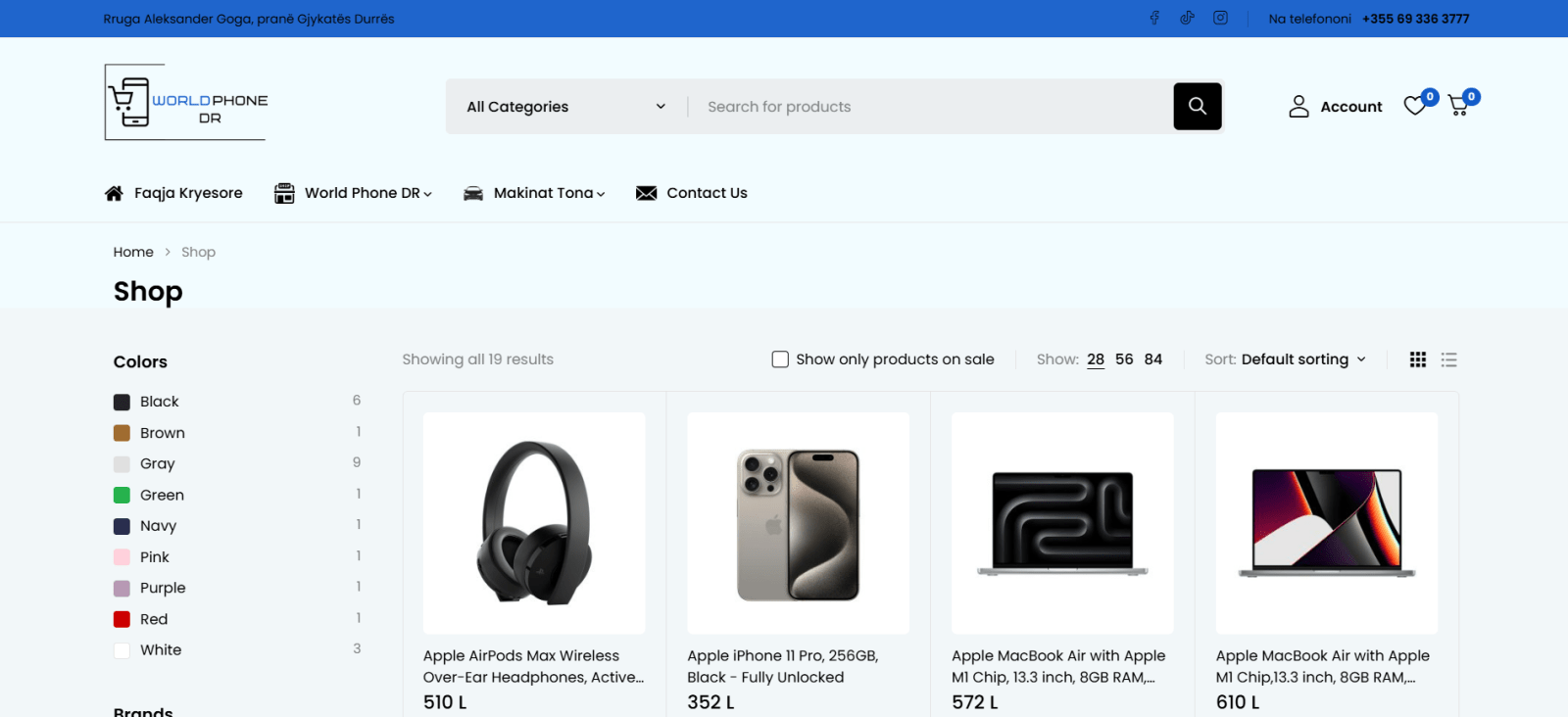
Task: Switch to grid view layout
Action: [x=1417, y=359]
